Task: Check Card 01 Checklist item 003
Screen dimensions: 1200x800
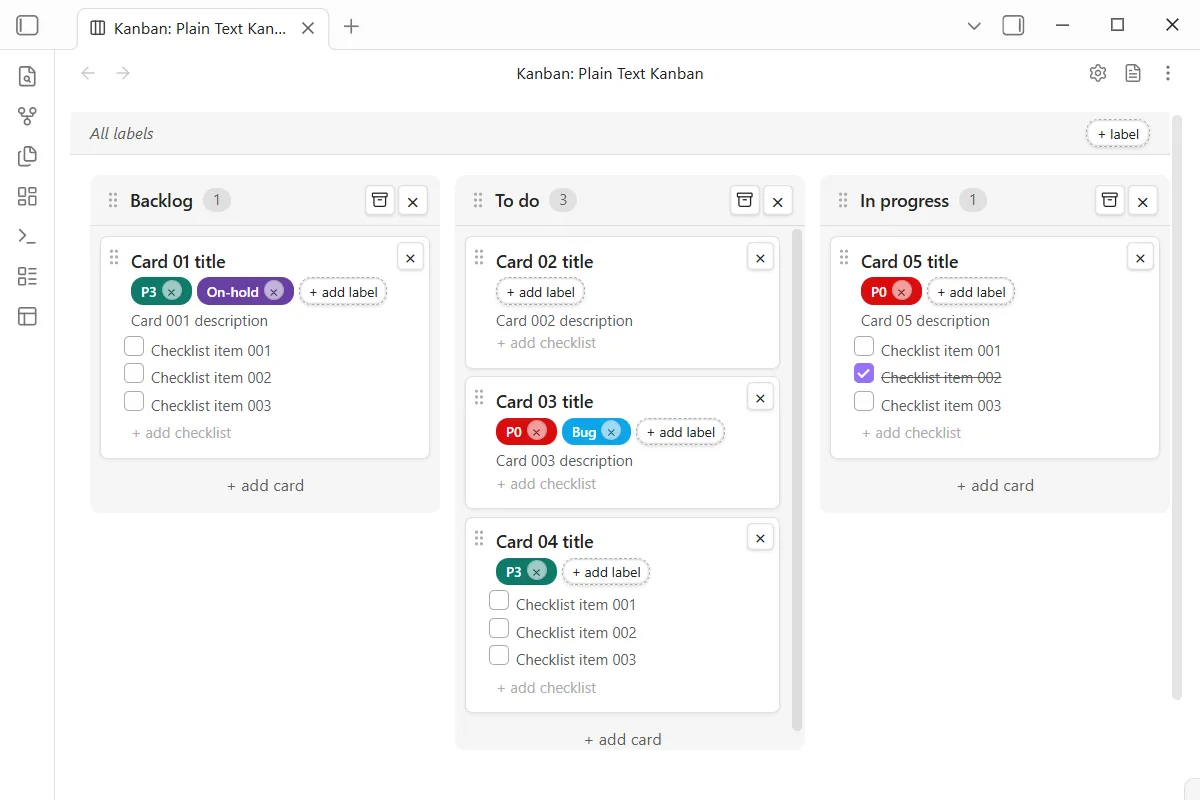Action: pos(134,402)
